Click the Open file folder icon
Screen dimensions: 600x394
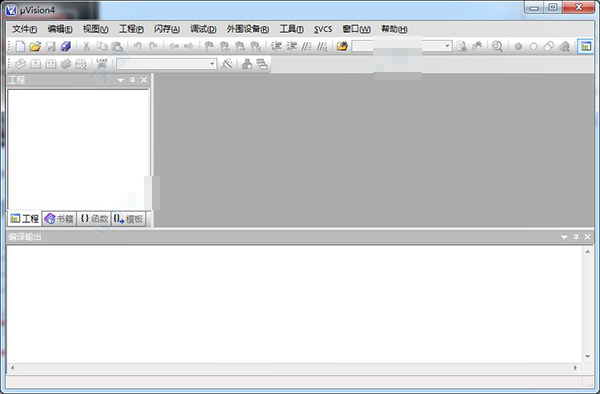point(35,46)
